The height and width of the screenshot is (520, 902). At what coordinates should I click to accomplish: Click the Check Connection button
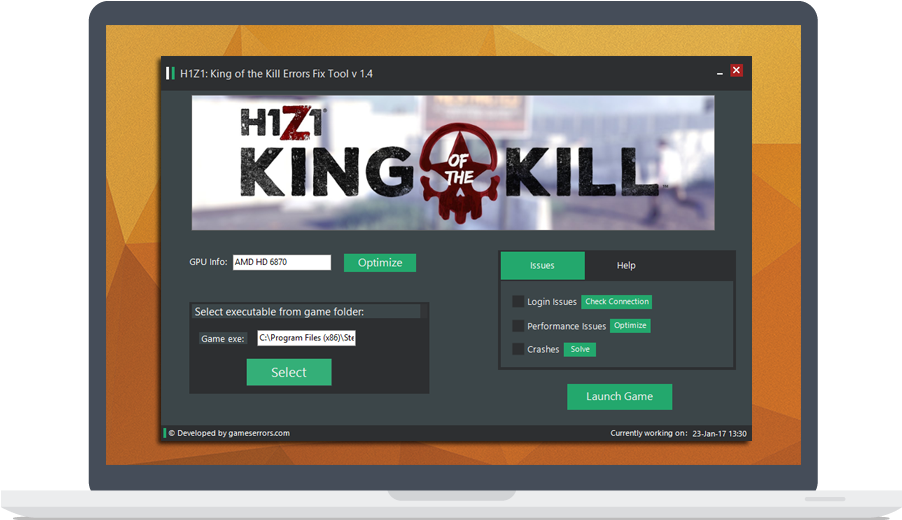point(617,301)
